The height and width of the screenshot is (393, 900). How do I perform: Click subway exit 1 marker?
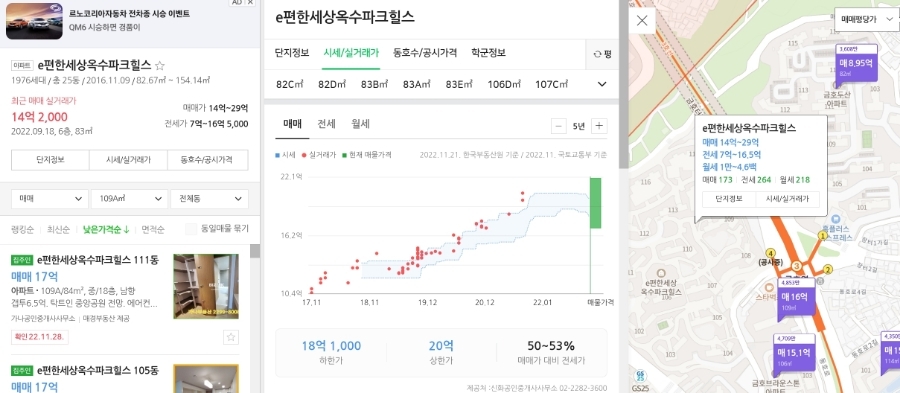coord(822,235)
